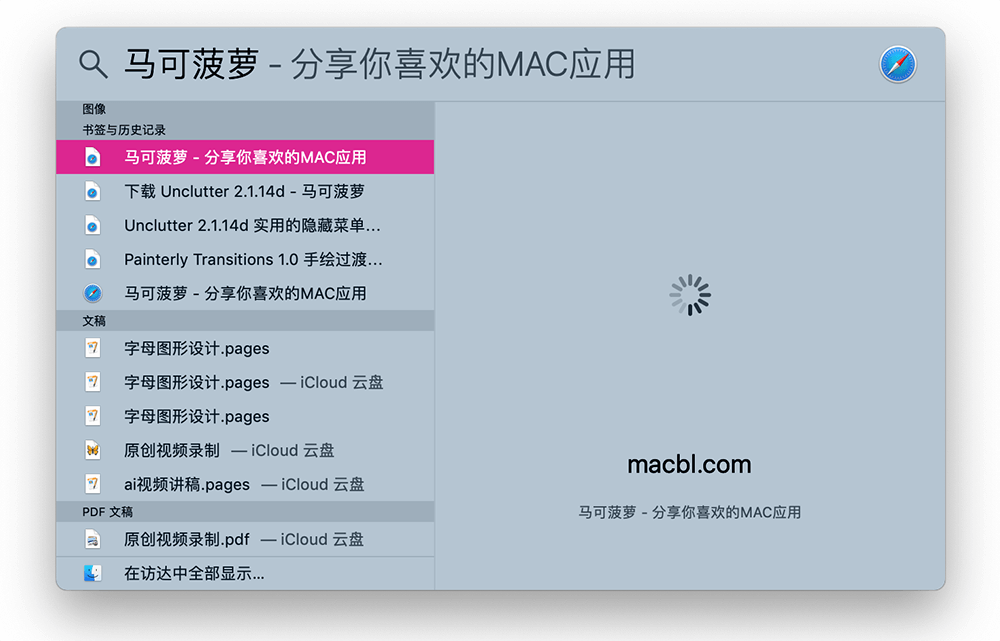The image size is (1000, 641).
Task: Open 下载 Unclutter 2.1.14d - 马可菠萝 result
Action: [245, 191]
